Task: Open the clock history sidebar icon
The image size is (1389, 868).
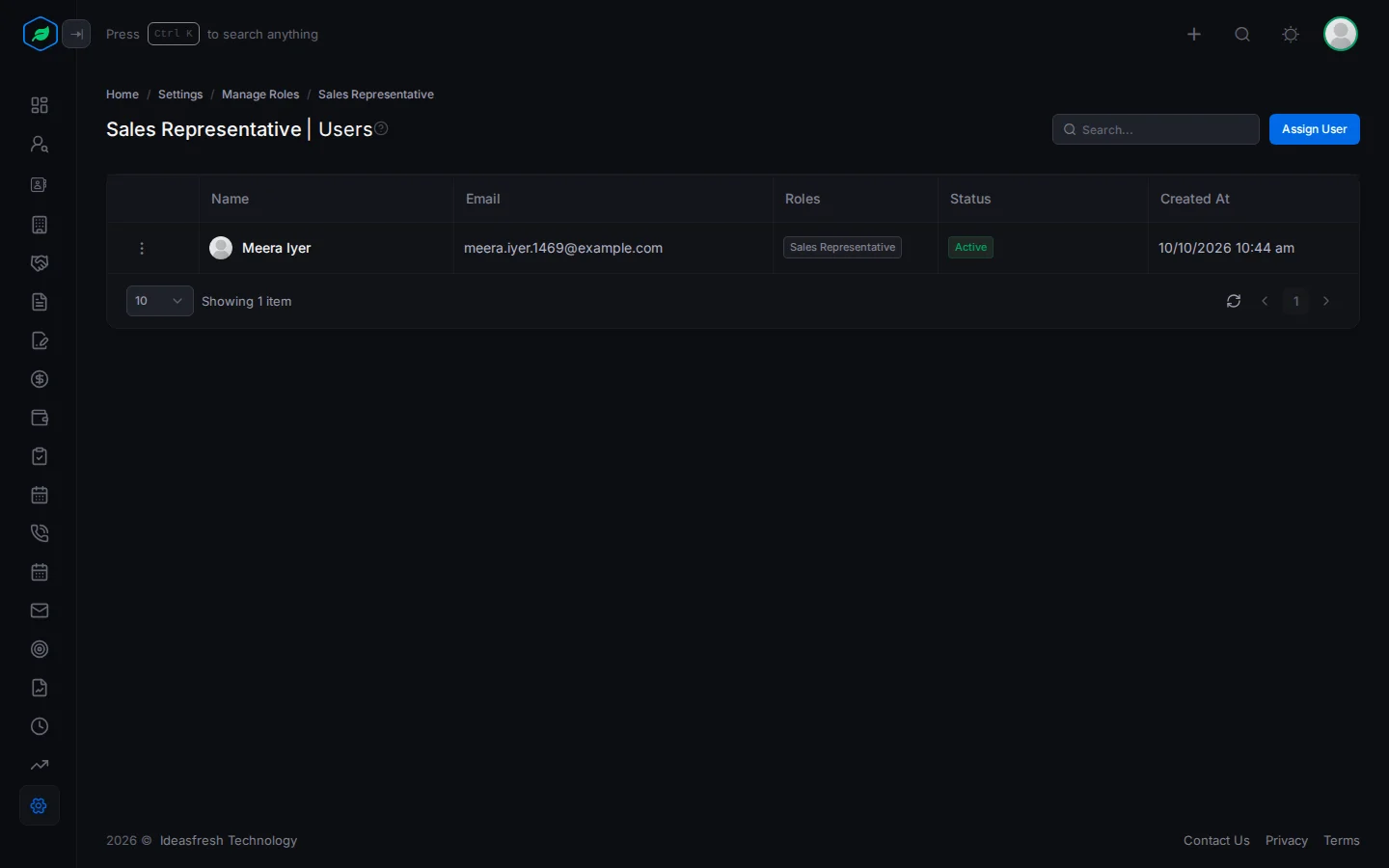Action: [40, 726]
